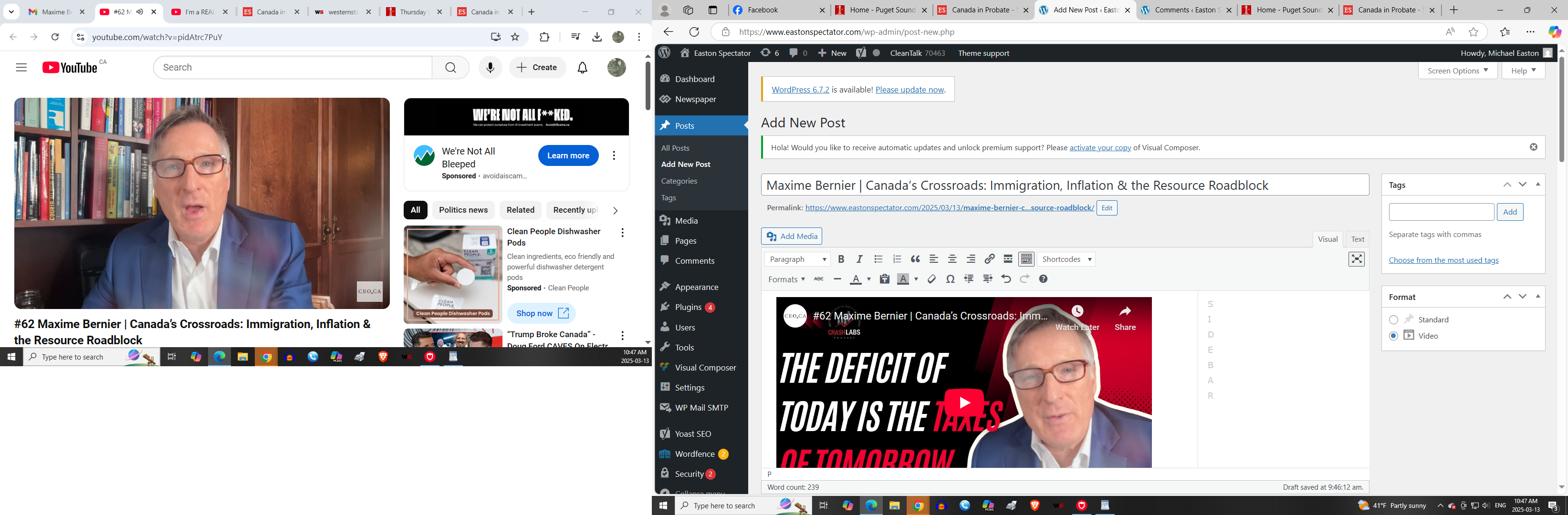The image size is (1568, 515).
Task: Click YouTube notifications bell
Action: pyautogui.click(x=582, y=68)
